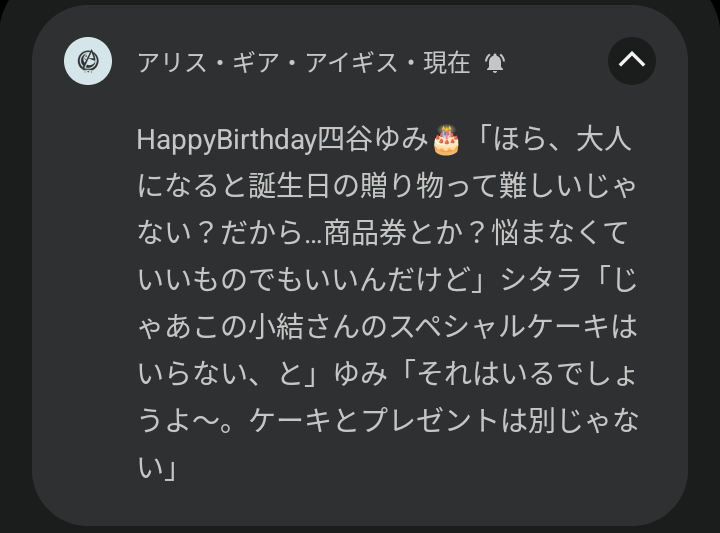Collapse the notification with the chevron

632,61
